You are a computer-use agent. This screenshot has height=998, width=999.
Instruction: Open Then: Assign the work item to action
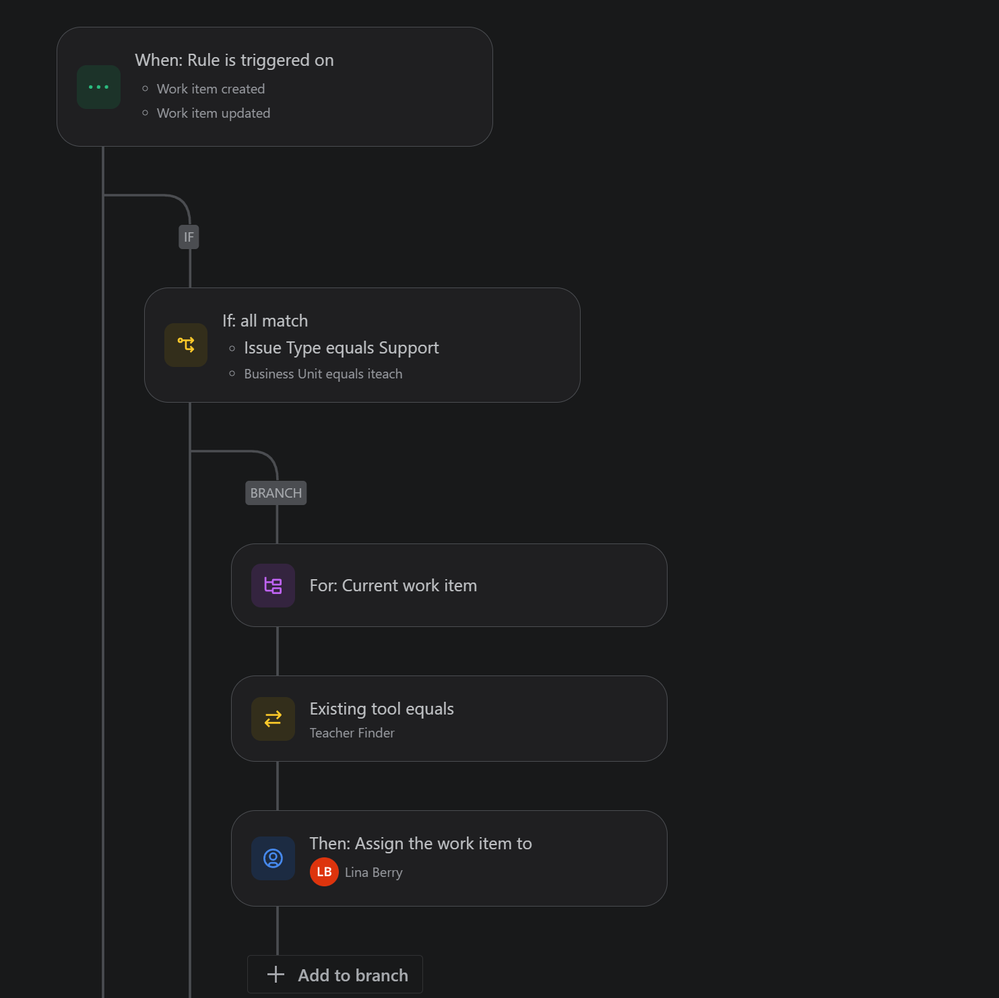449,858
